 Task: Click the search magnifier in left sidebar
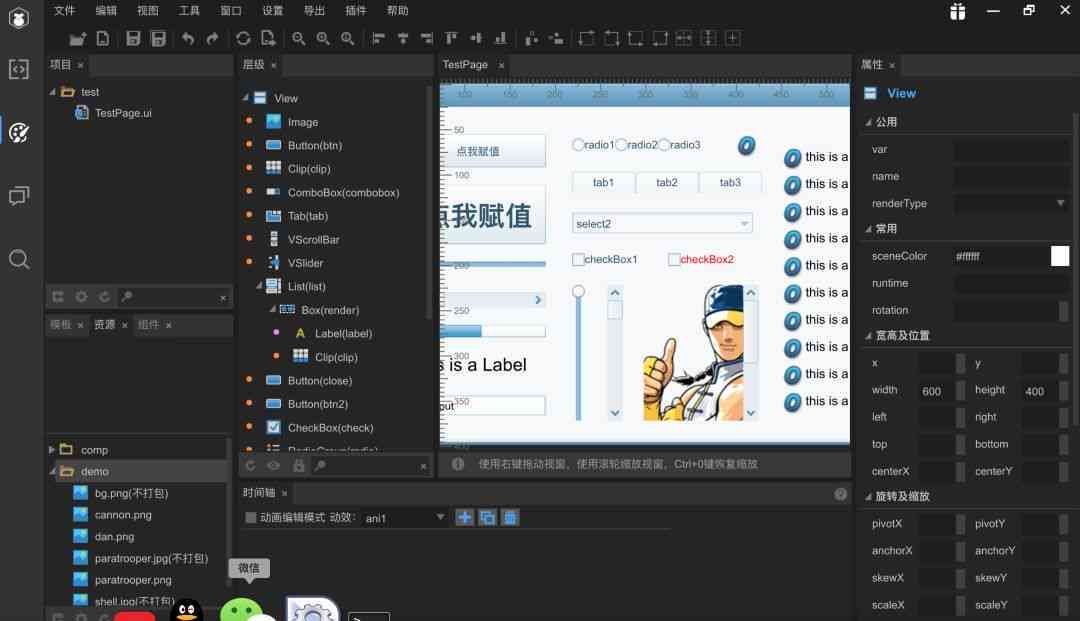tap(19, 259)
